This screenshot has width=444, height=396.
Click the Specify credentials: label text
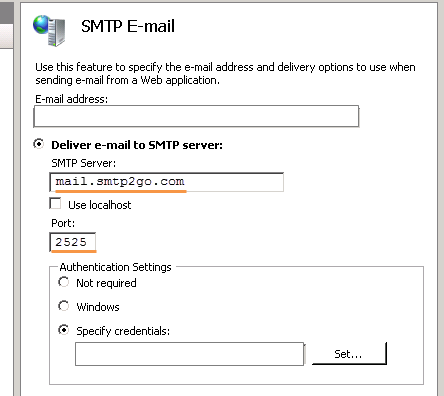[123, 331]
